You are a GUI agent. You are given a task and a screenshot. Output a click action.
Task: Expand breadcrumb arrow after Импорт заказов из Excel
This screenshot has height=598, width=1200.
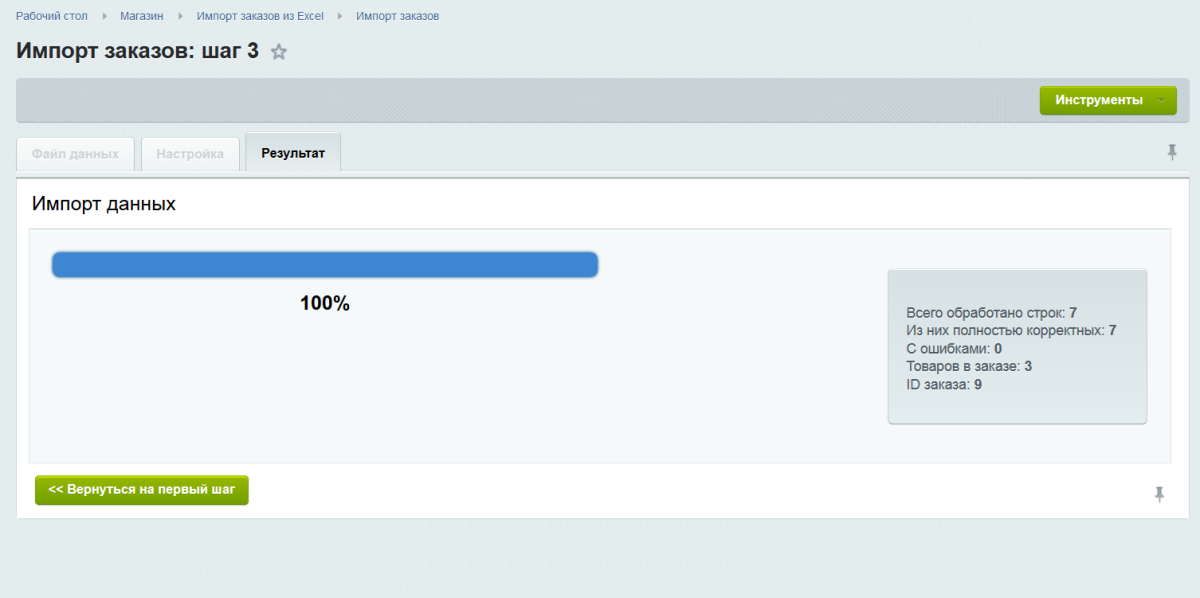click(340, 17)
